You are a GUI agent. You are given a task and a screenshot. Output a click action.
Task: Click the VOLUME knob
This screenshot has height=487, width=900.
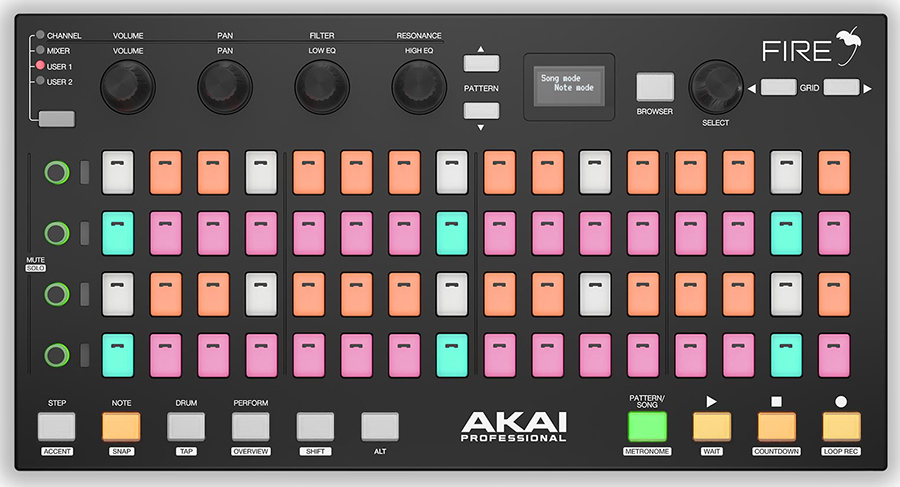coord(128,87)
